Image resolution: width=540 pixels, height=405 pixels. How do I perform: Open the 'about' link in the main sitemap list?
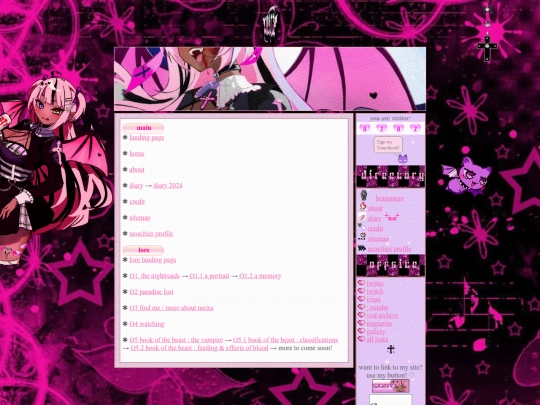tap(137, 170)
